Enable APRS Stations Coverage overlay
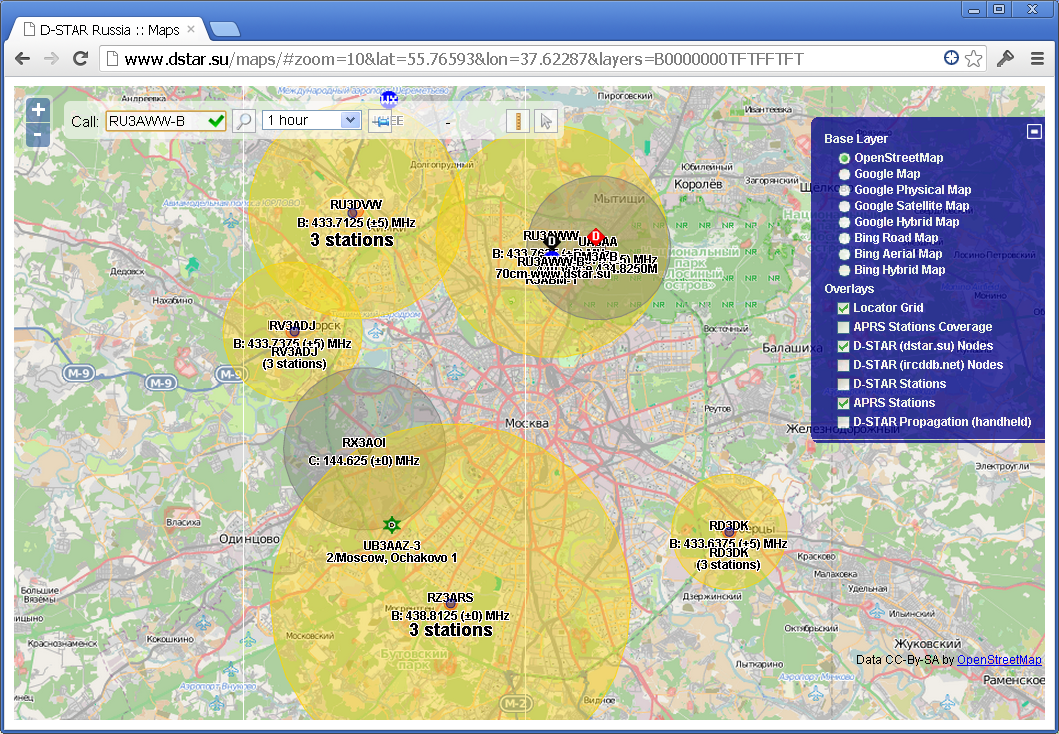 pos(843,327)
